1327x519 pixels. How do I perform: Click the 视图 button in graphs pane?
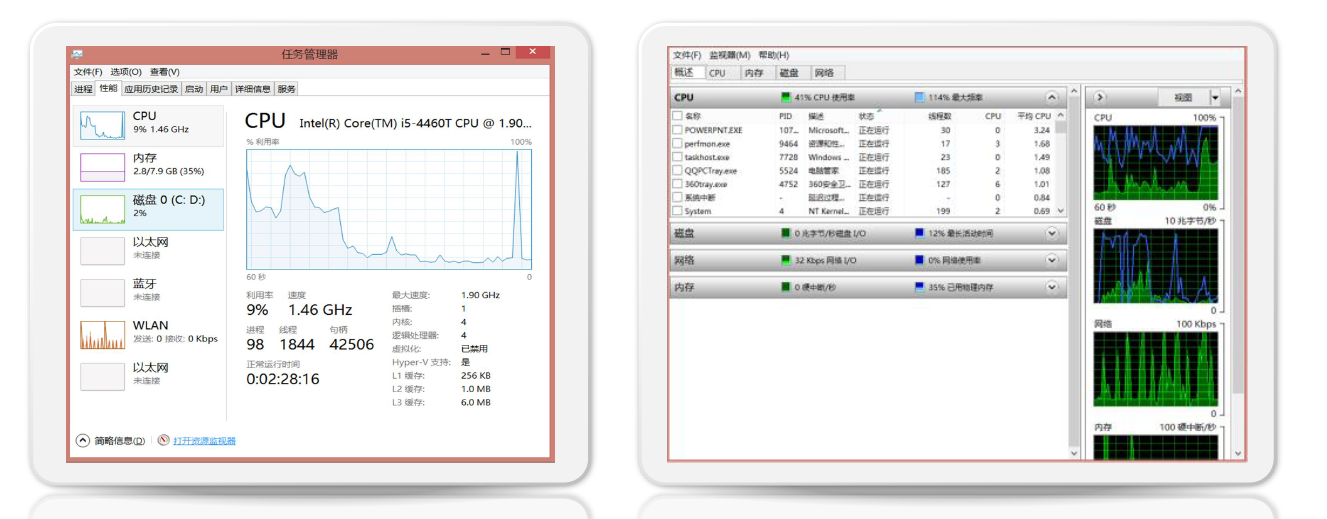tap(1184, 97)
